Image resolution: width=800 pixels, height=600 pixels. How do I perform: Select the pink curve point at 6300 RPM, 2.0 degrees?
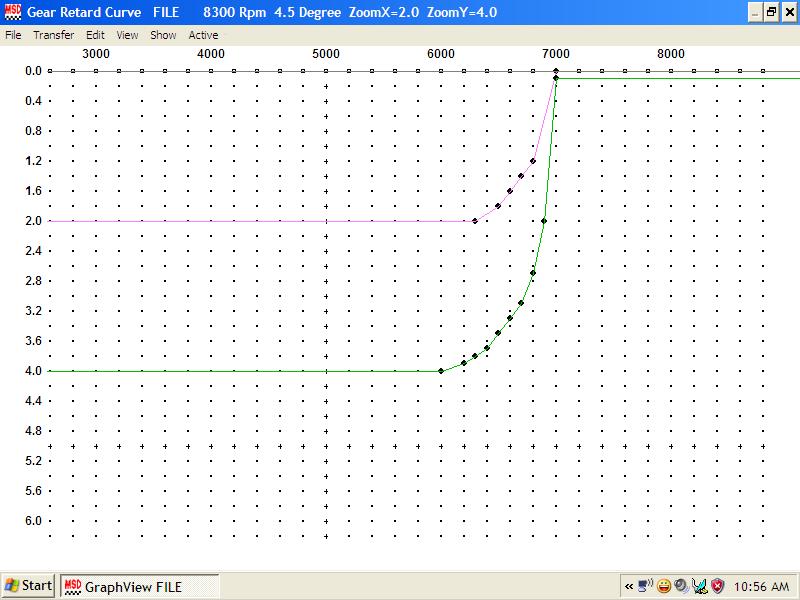point(475,221)
